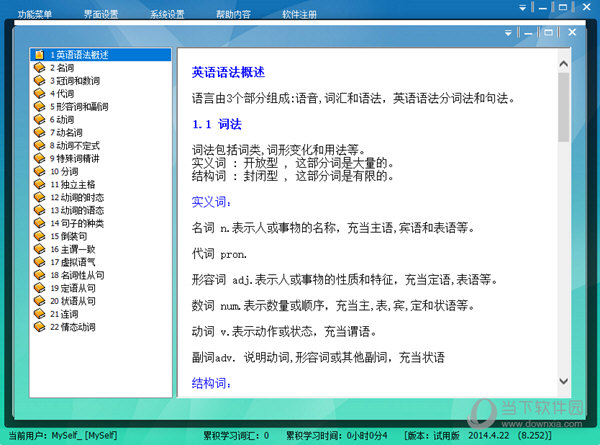Maximize the inner grammar window
The image size is (600, 445).
(548, 33)
